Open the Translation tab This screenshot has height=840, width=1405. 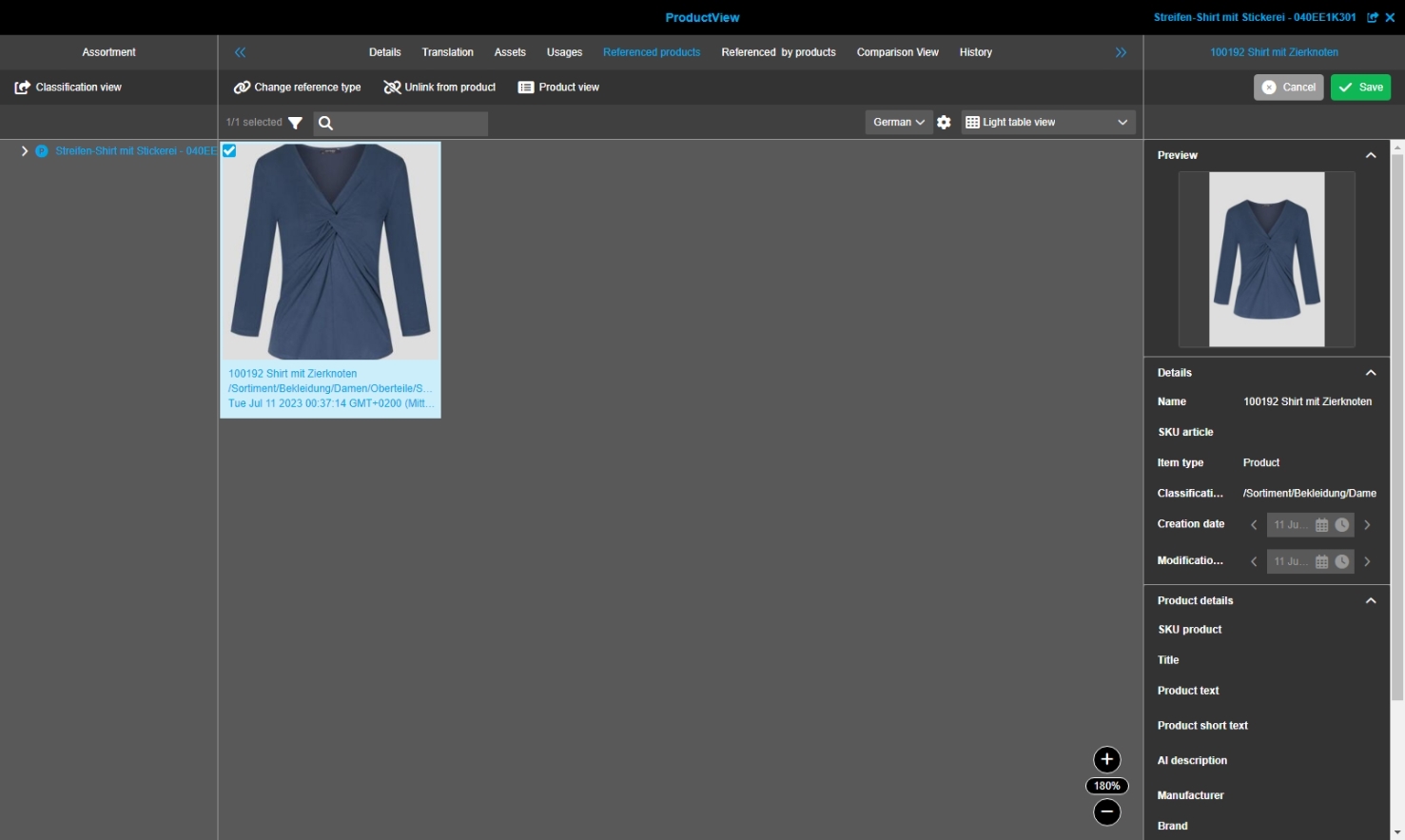pos(447,52)
